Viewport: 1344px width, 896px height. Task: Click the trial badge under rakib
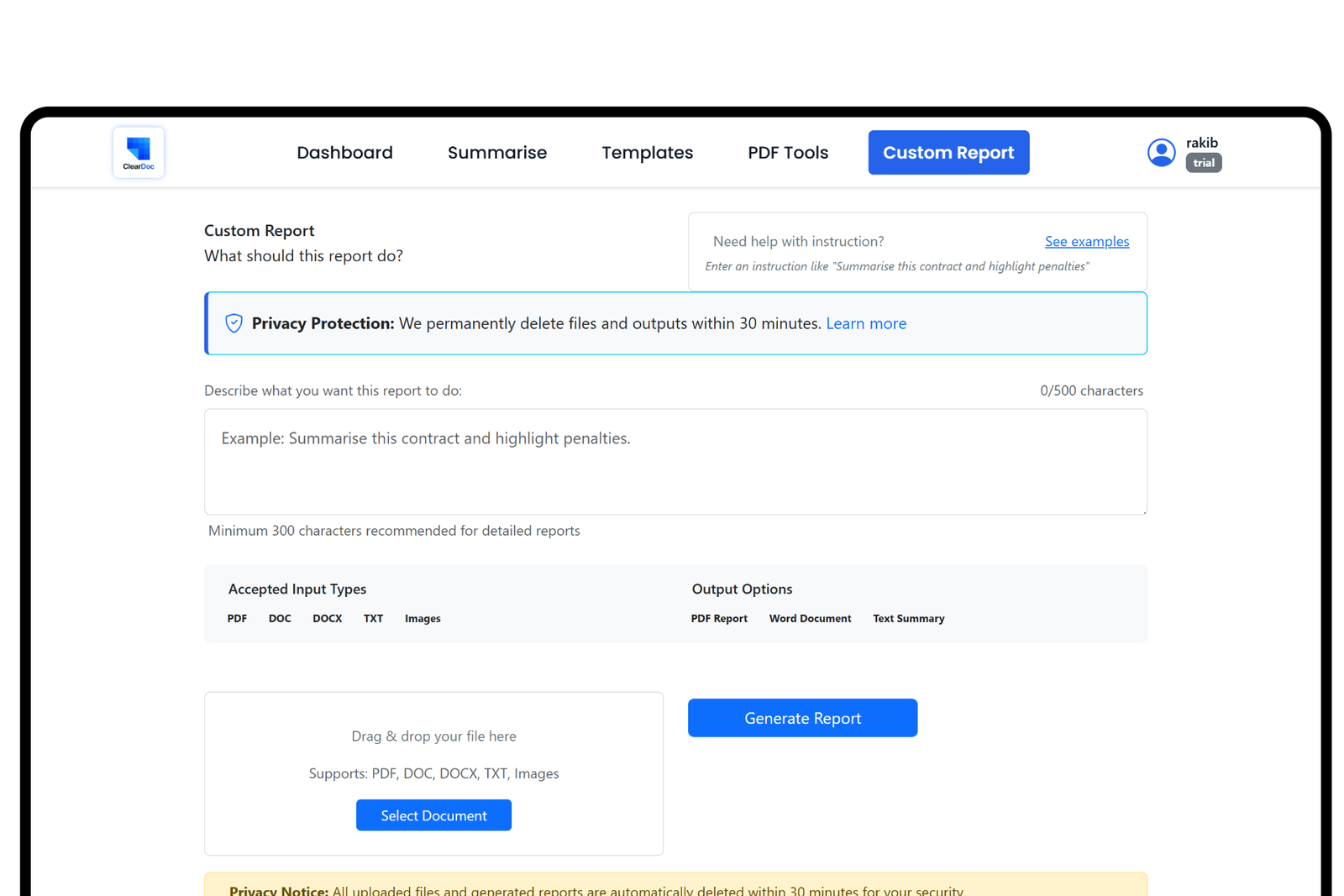1203,163
